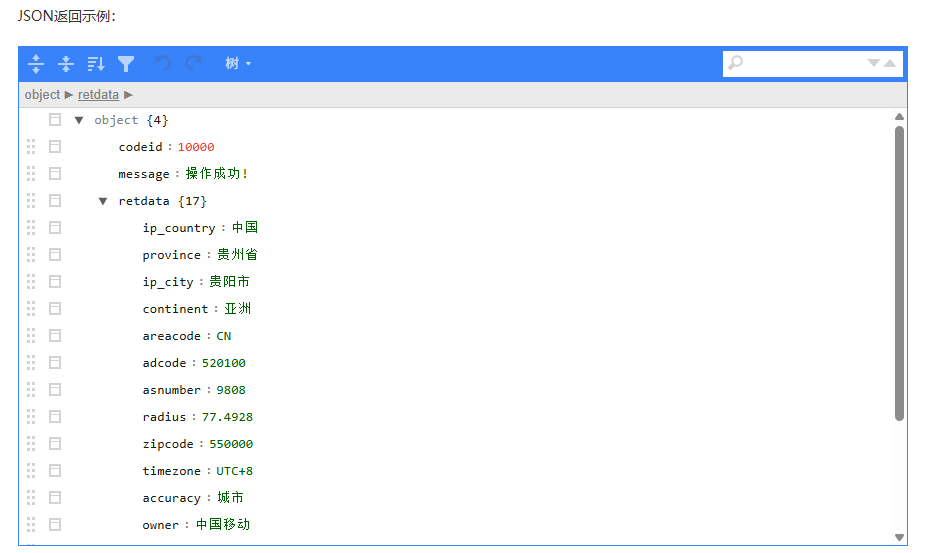Open action menu for timezone row
The height and width of the screenshot is (553, 927).
55,471
